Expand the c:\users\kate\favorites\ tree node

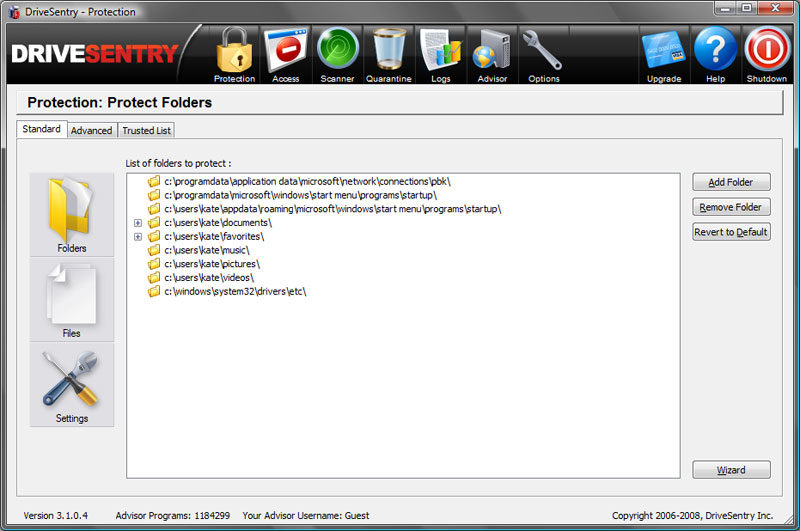point(138,237)
